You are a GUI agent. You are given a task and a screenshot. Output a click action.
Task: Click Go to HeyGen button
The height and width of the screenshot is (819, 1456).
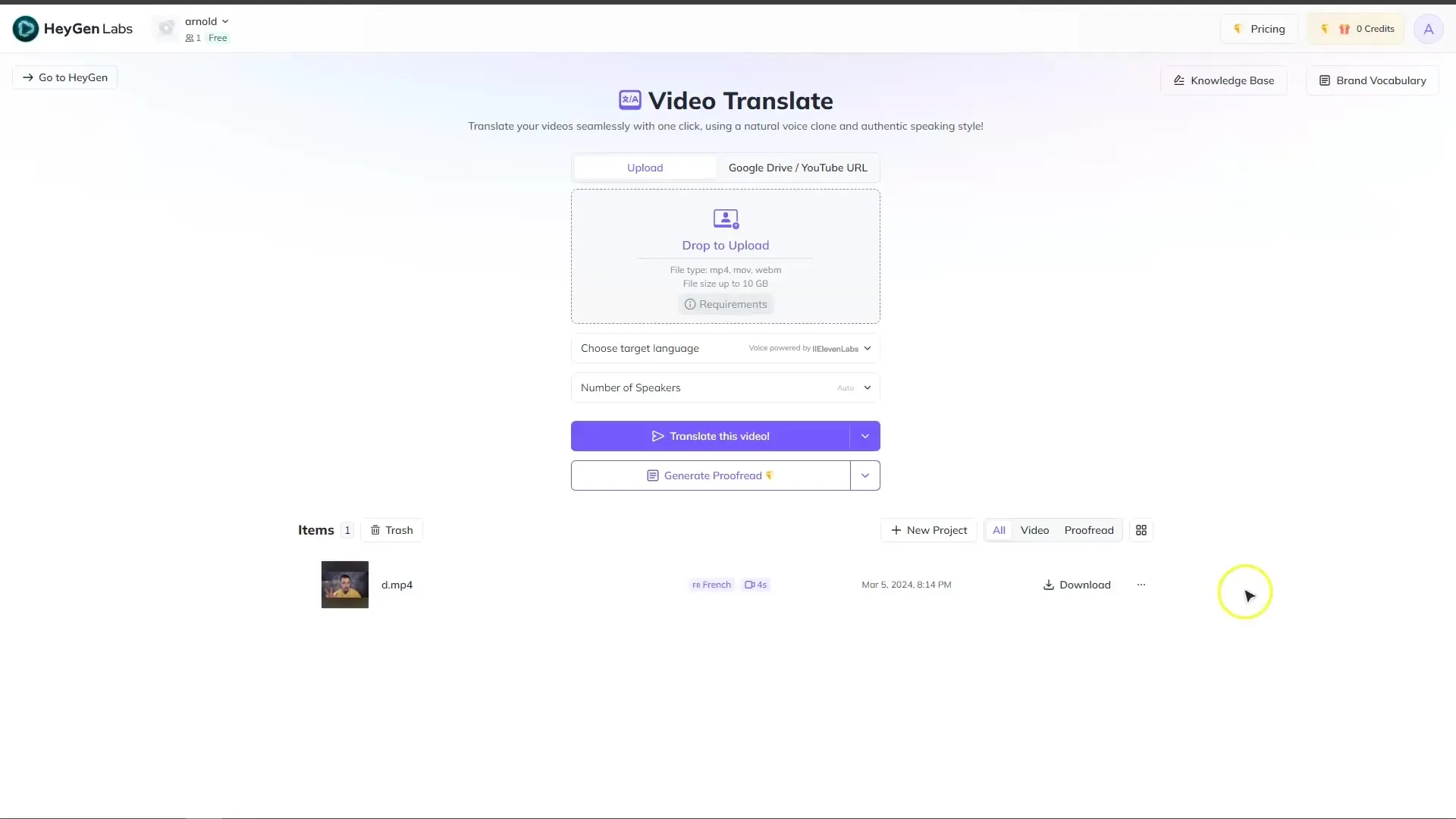pyautogui.click(x=64, y=77)
